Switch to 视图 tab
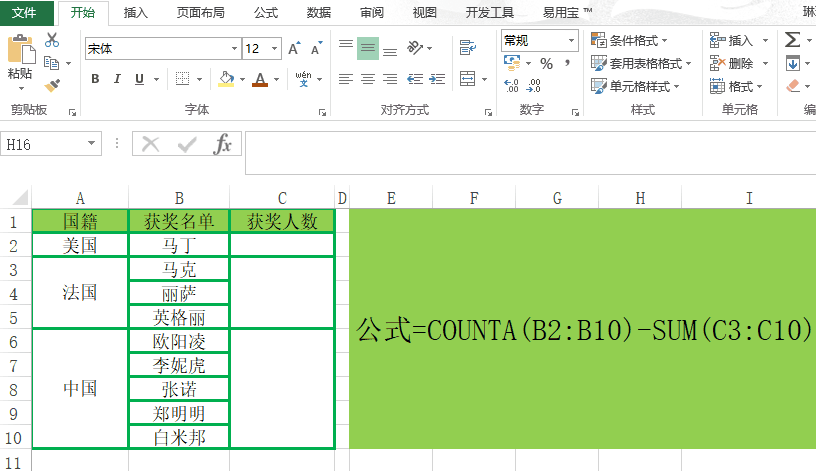Screen dimensions: 816x471 coord(425,13)
